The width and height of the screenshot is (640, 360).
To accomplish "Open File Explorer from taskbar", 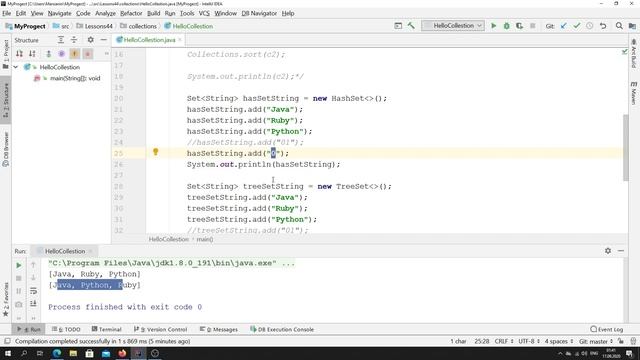I will pyautogui.click(x=73, y=353).
